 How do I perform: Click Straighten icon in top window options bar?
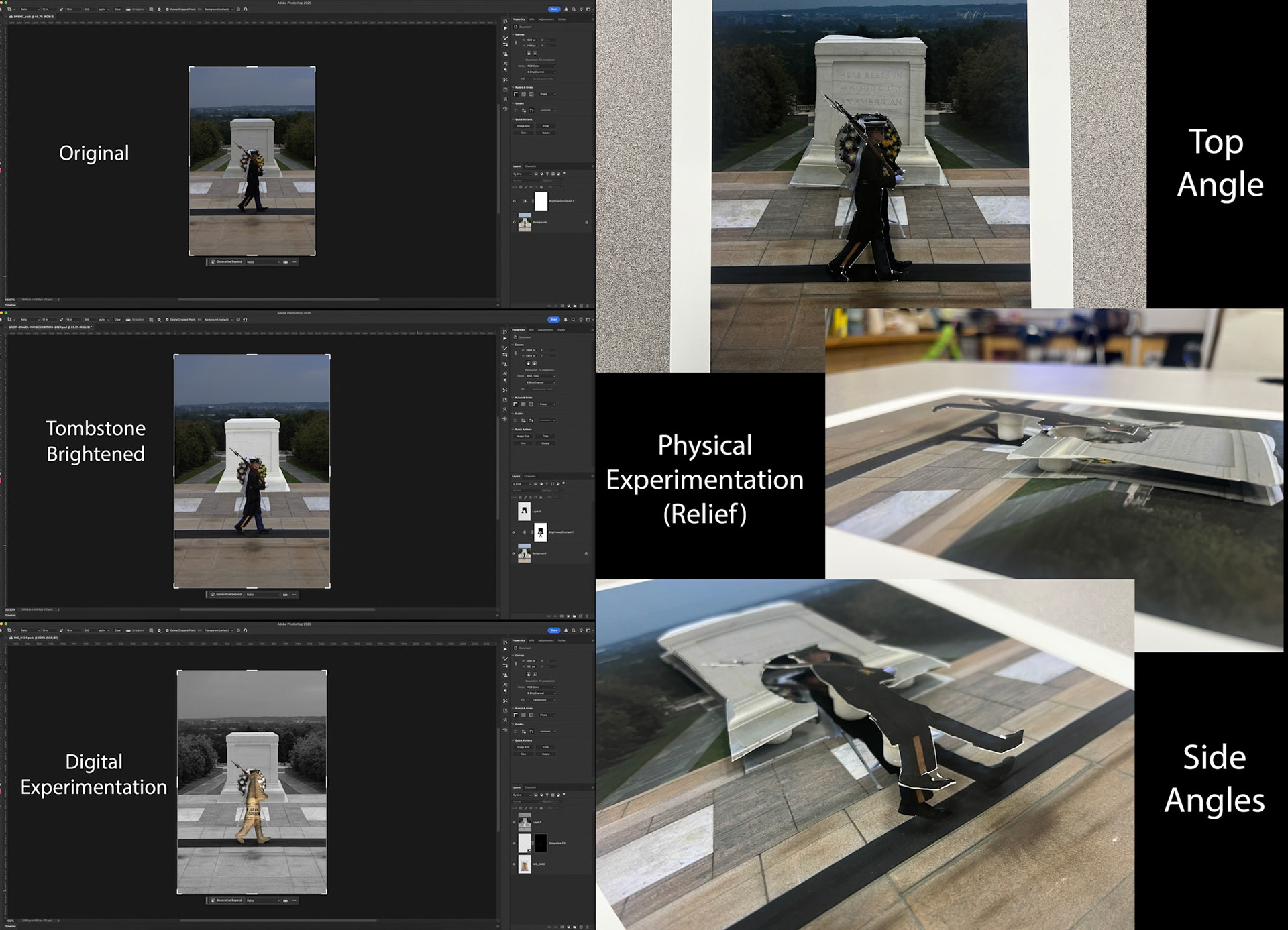coord(128,9)
